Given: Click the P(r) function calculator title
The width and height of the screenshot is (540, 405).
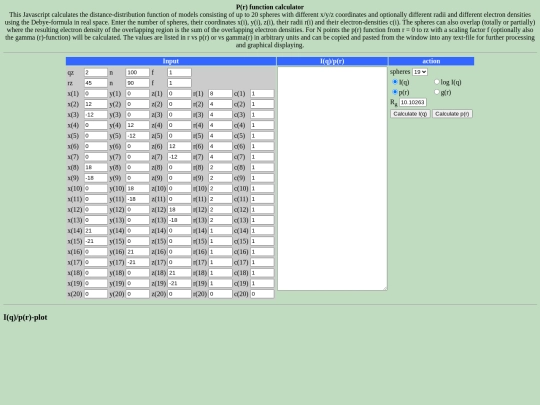Looking at the screenshot, I should point(270,7).
